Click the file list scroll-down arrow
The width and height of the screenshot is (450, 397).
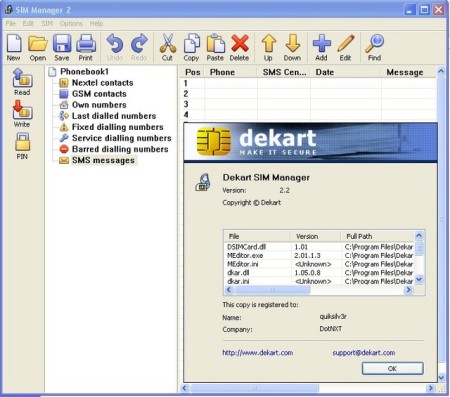(419, 279)
